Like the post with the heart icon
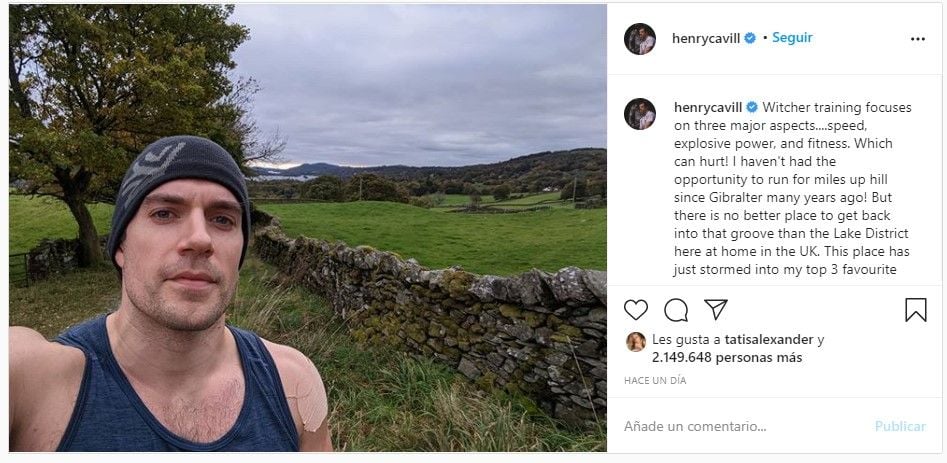 tap(636, 310)
